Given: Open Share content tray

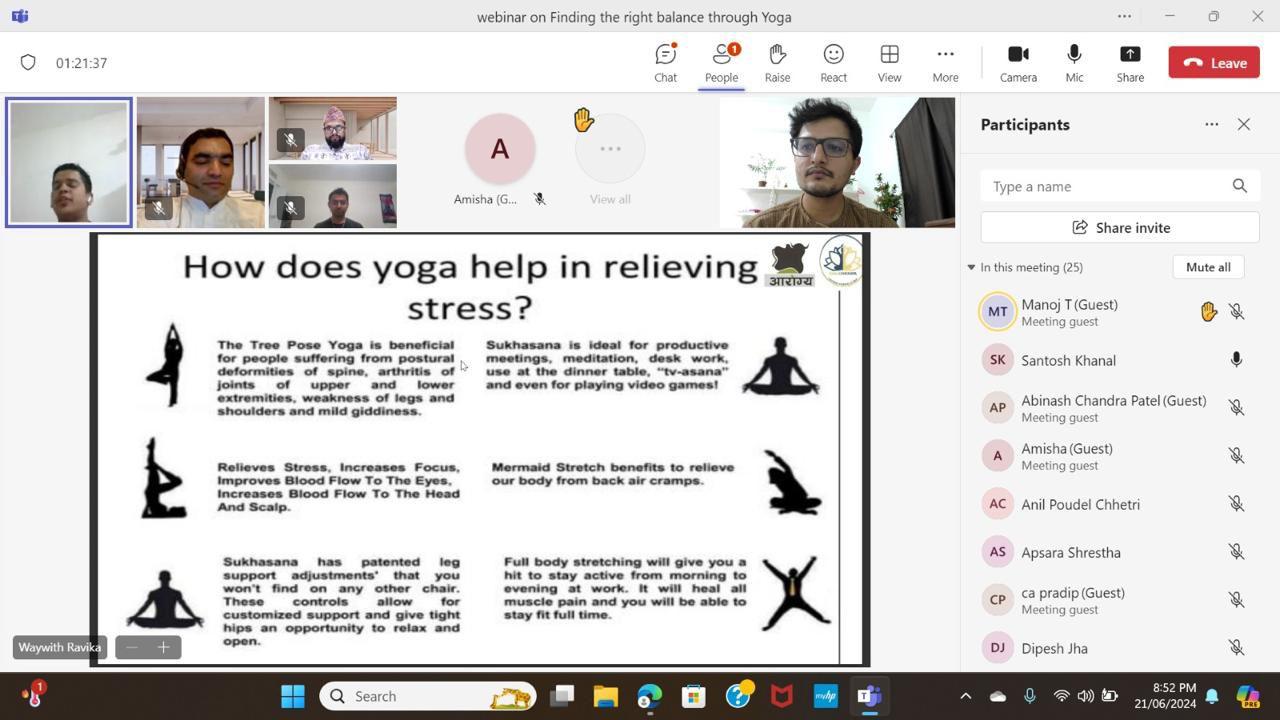Looking at the screenshot, I should tap(1130, 63).
